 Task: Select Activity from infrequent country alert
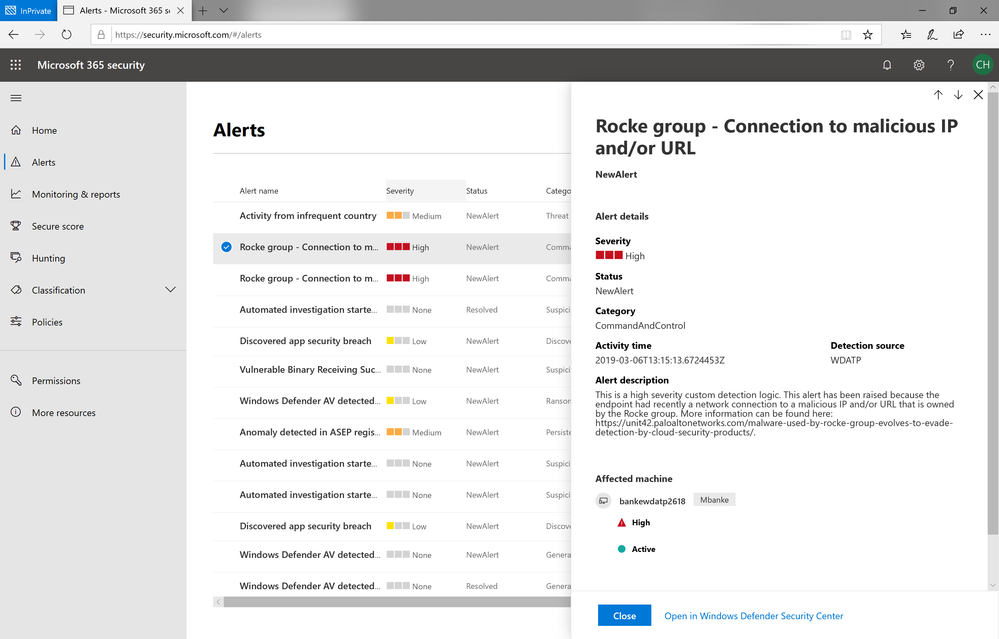tap(392, 216)
